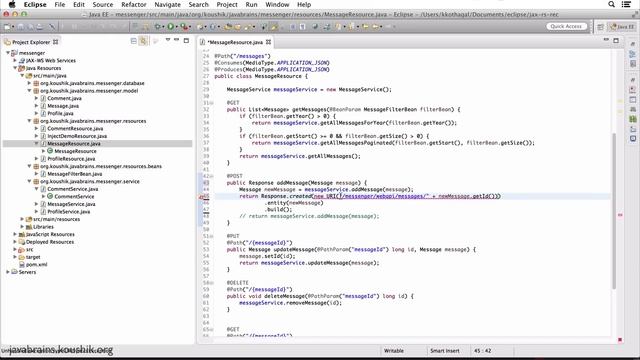The width and height of the screenshot is (640, 360).
Task: Toggle code folding at line 31
Action: [x=211, y=103]
